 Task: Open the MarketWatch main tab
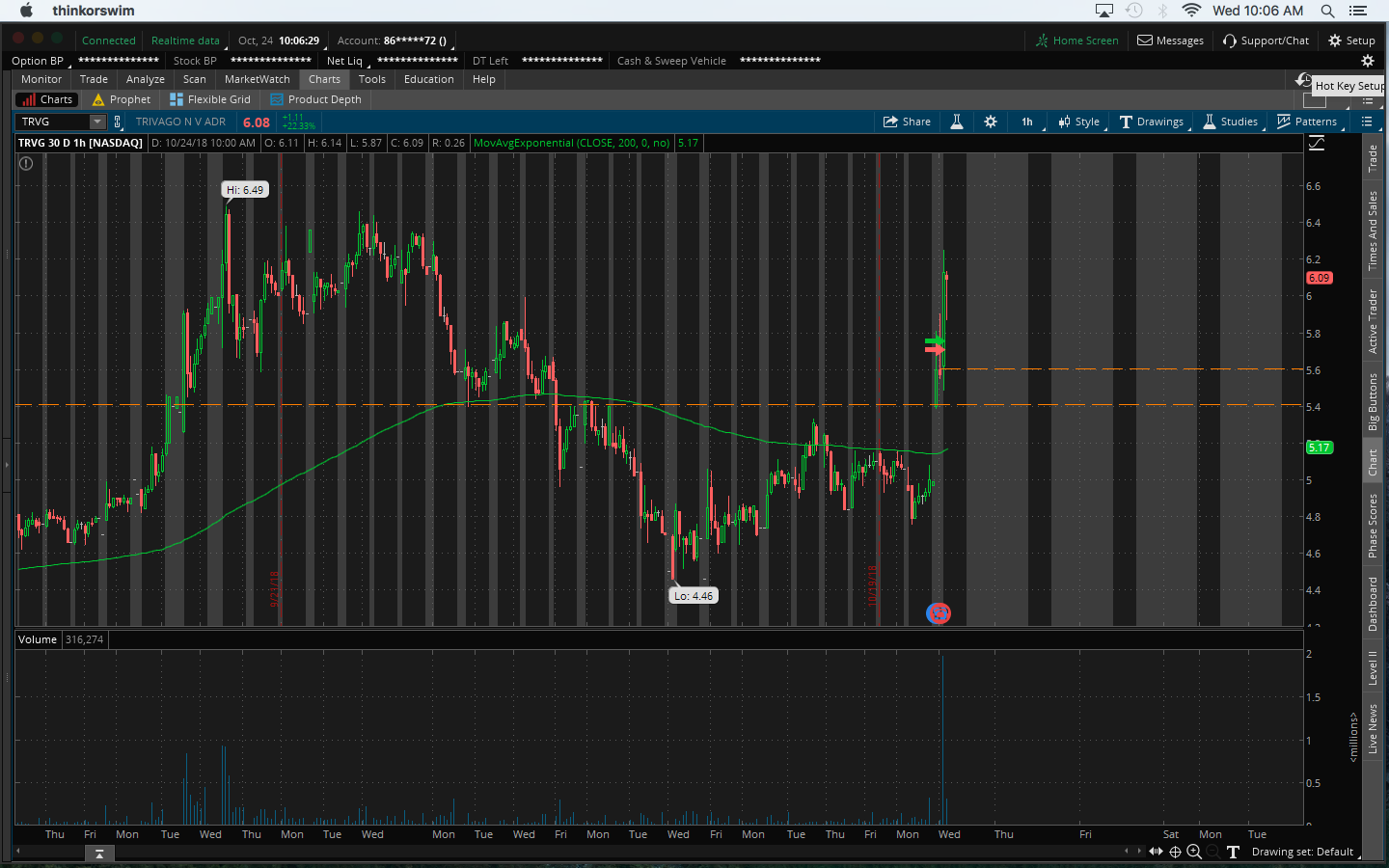pos(258,79)
